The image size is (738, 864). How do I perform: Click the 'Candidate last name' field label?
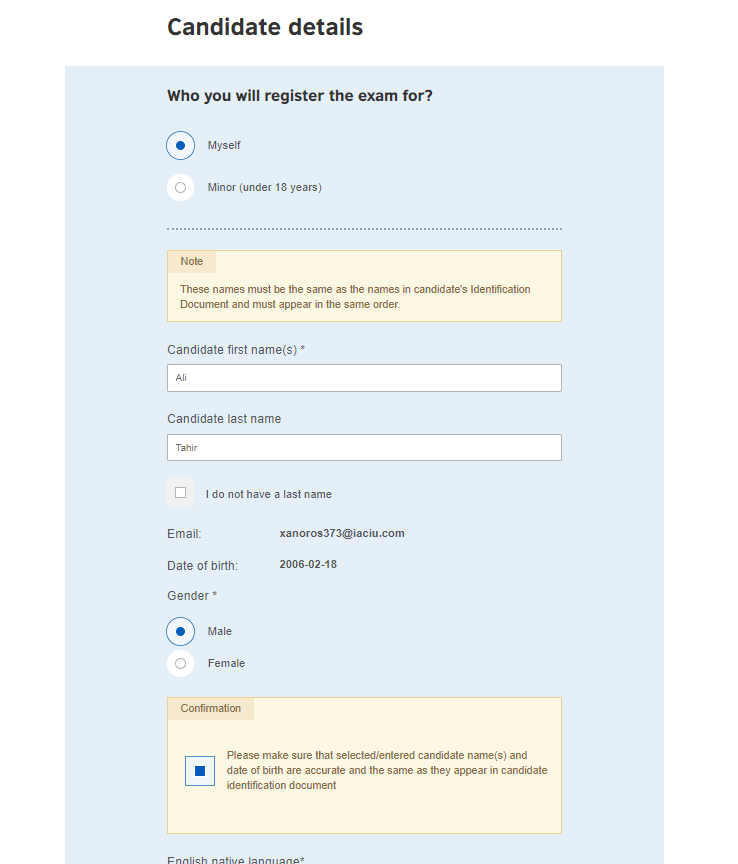[x=224, y=419]
